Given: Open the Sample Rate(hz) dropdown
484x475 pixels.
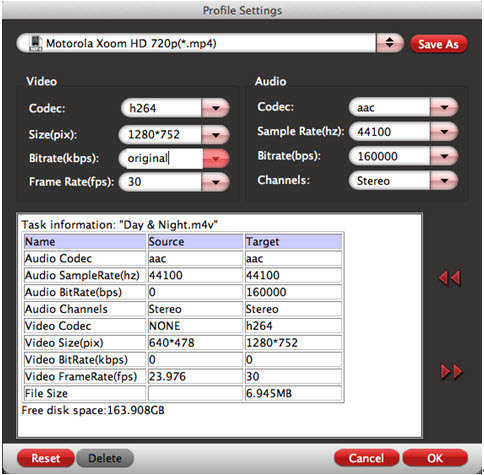Looking at the screenshot, I should click(x=444, y=132).
